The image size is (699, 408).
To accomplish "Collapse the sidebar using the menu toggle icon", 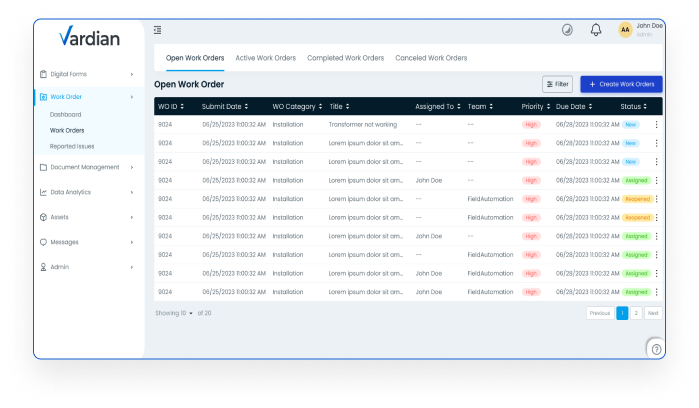I will coord(157,30).
